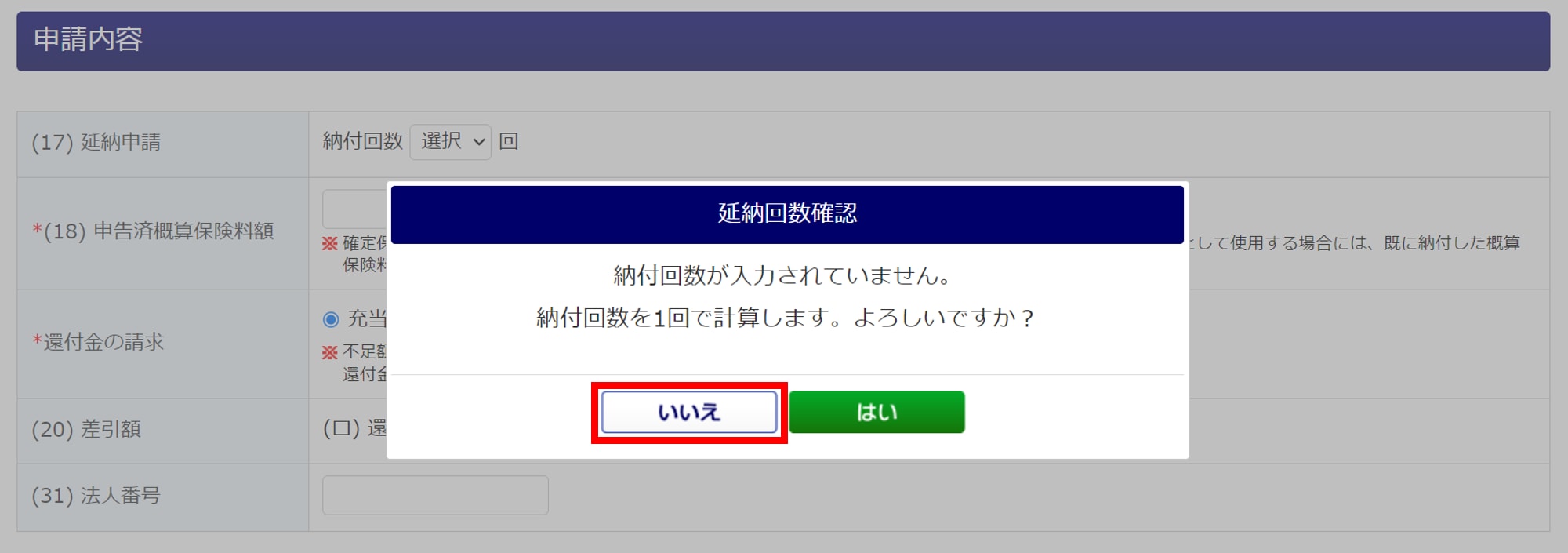Confirm with the green はい button
1568x553 pixels.
(877, 413)
